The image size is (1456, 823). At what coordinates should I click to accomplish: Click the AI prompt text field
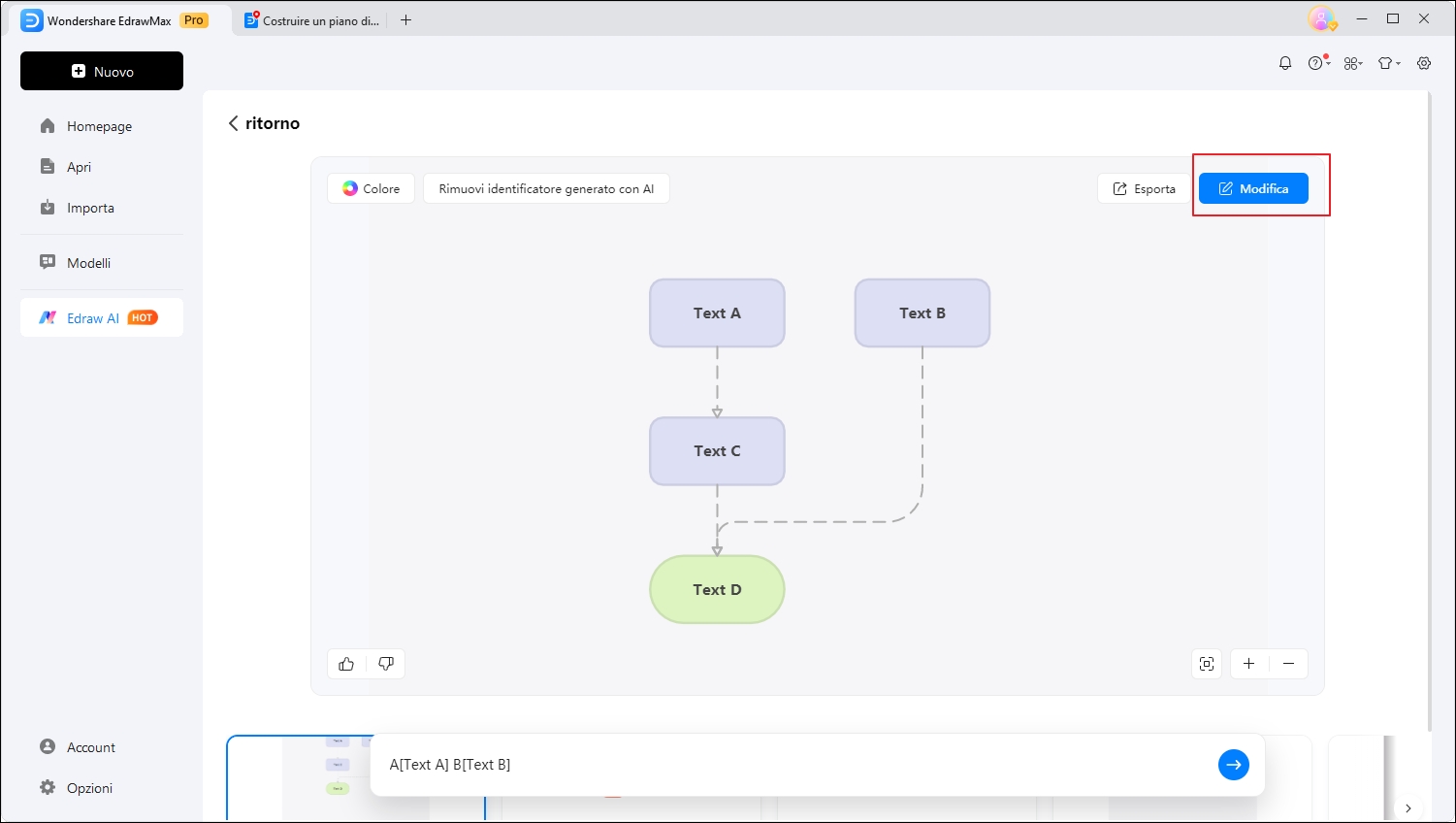coord(791,765)
